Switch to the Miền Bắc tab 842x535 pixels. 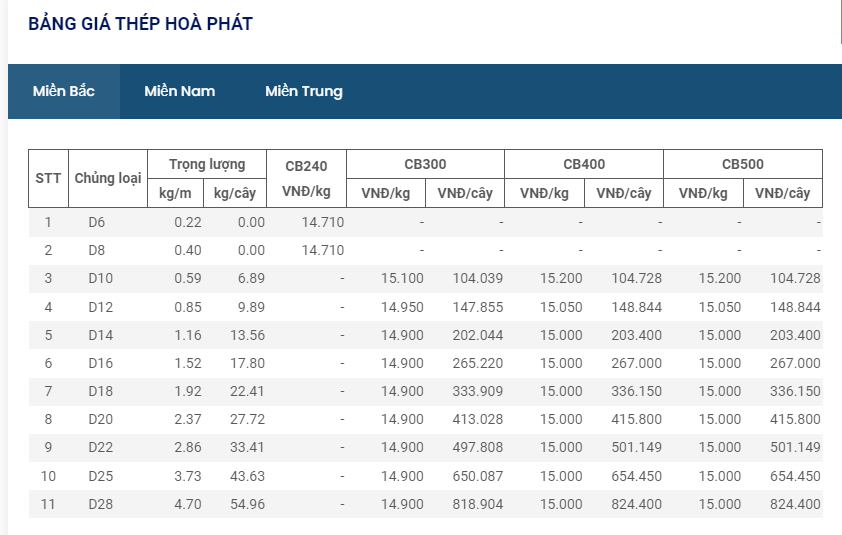tap(63, 91)
